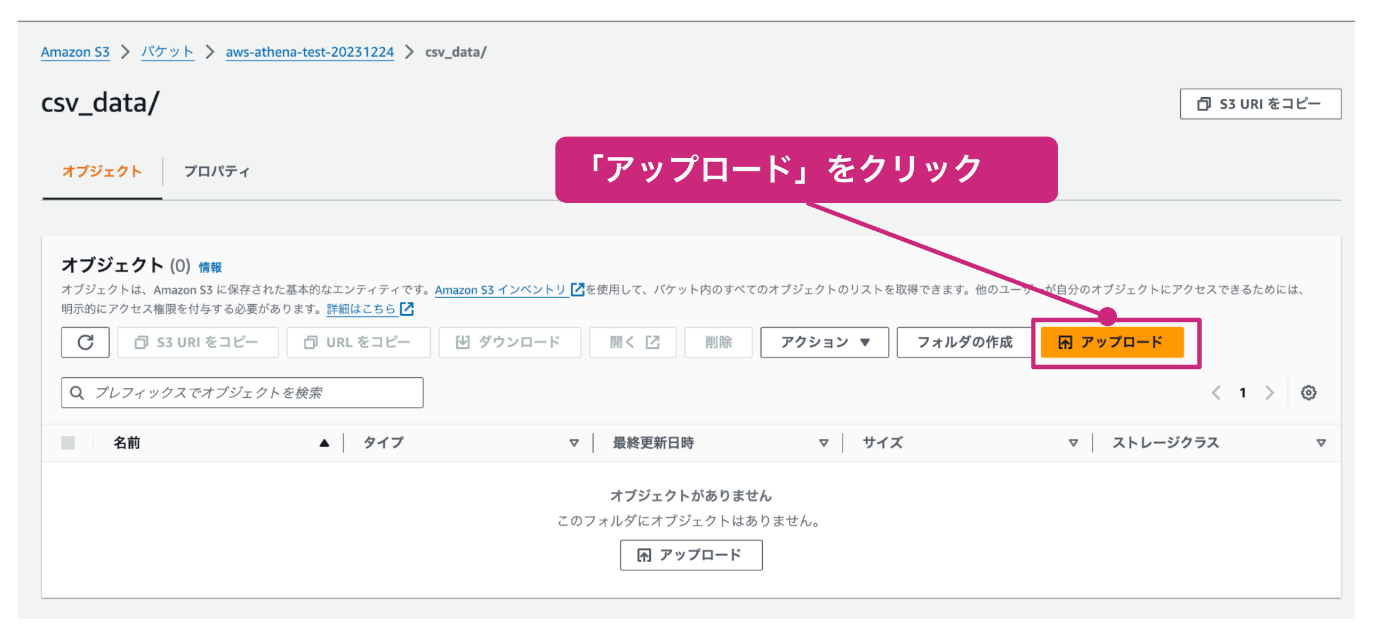Open バケット breadcrumb link
1400x641 pixels.
[167, 52]
